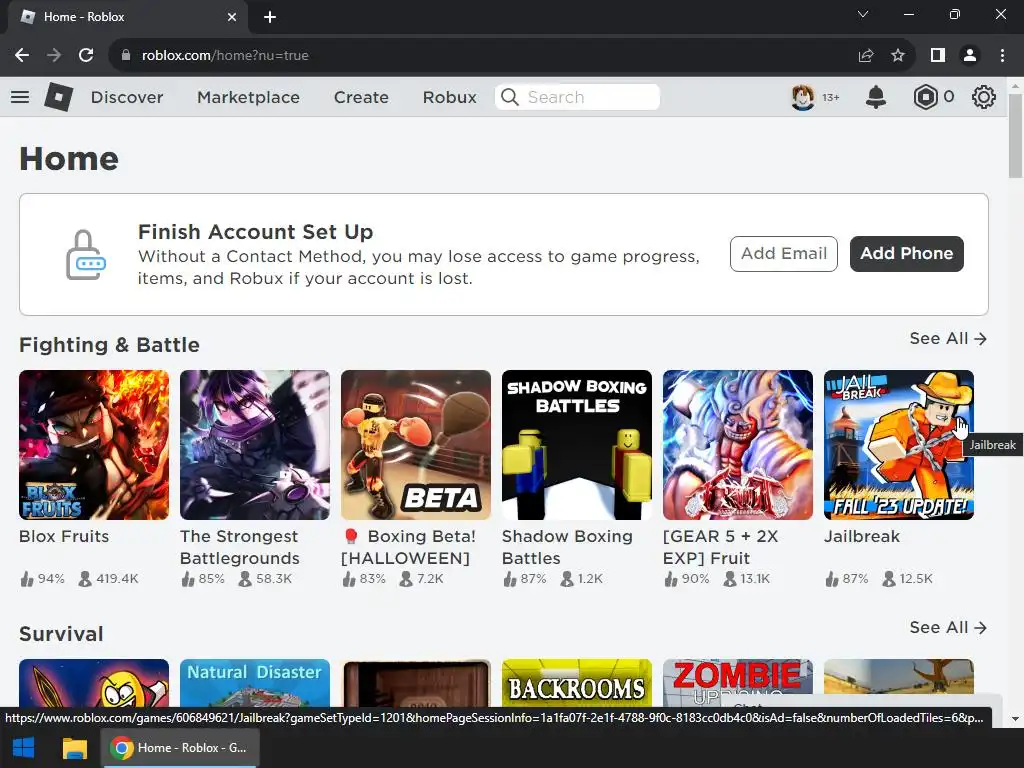The width and height of the screenshot is (1024, 768).
Task: Toggle the browser side panel
Action: point(938,56)
